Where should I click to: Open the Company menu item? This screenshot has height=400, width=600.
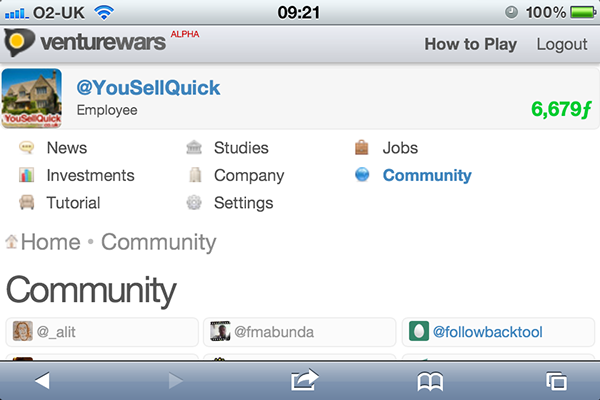click(249, 176)
